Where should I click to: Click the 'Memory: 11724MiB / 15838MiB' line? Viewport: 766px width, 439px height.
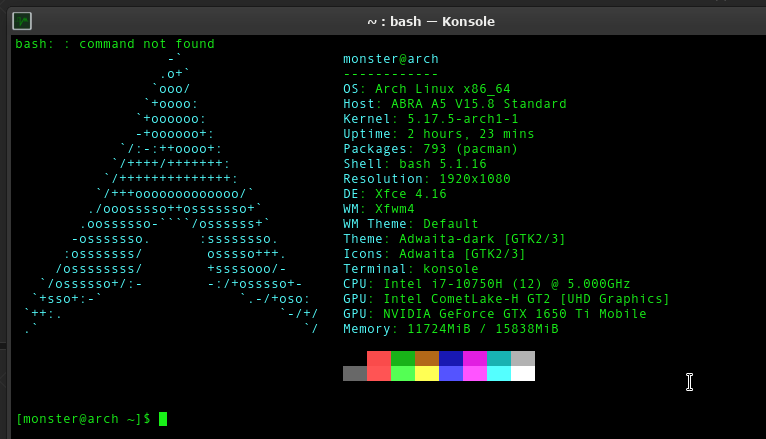450,329
